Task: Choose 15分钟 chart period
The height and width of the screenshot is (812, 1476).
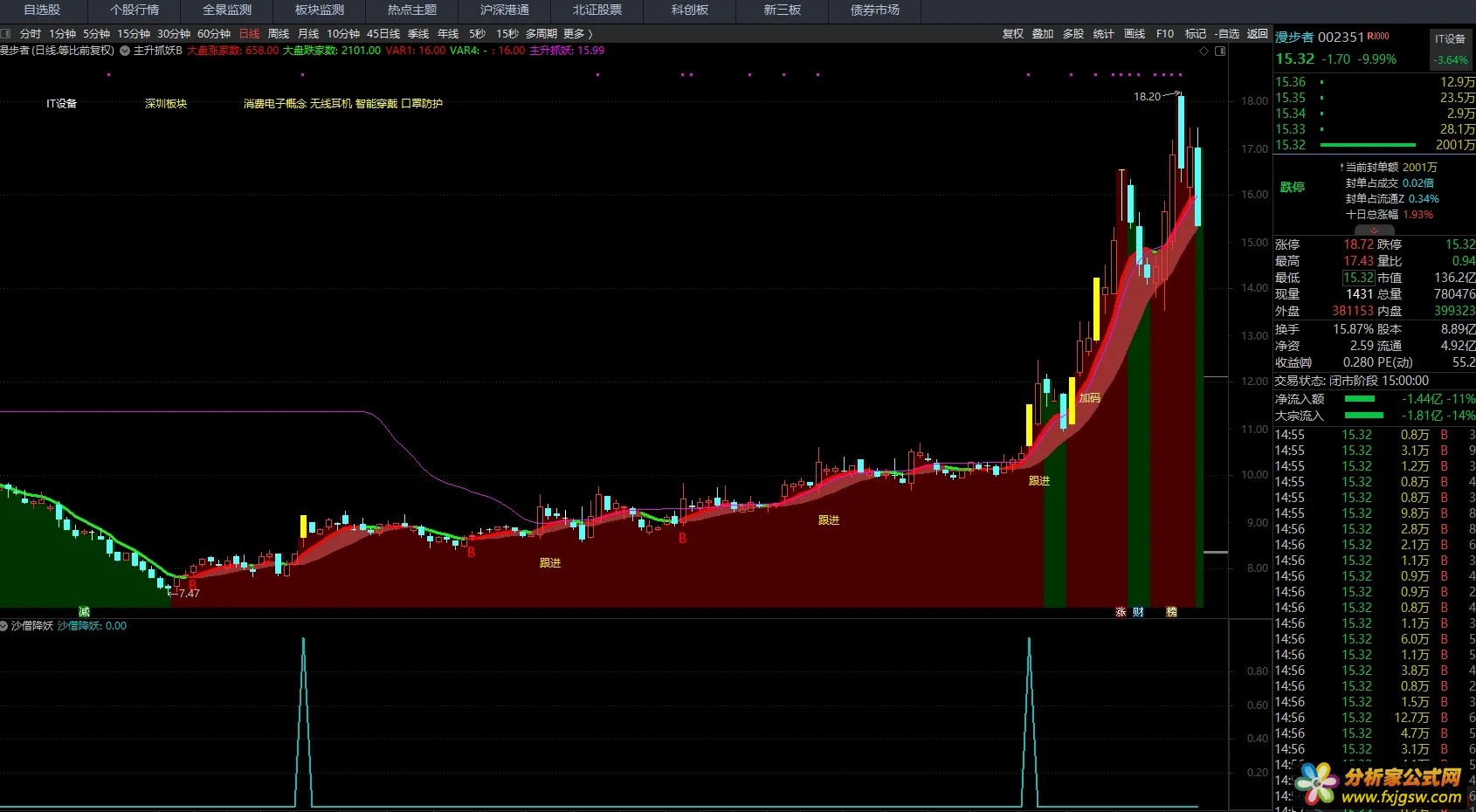Action: click(x=134, y=34)
